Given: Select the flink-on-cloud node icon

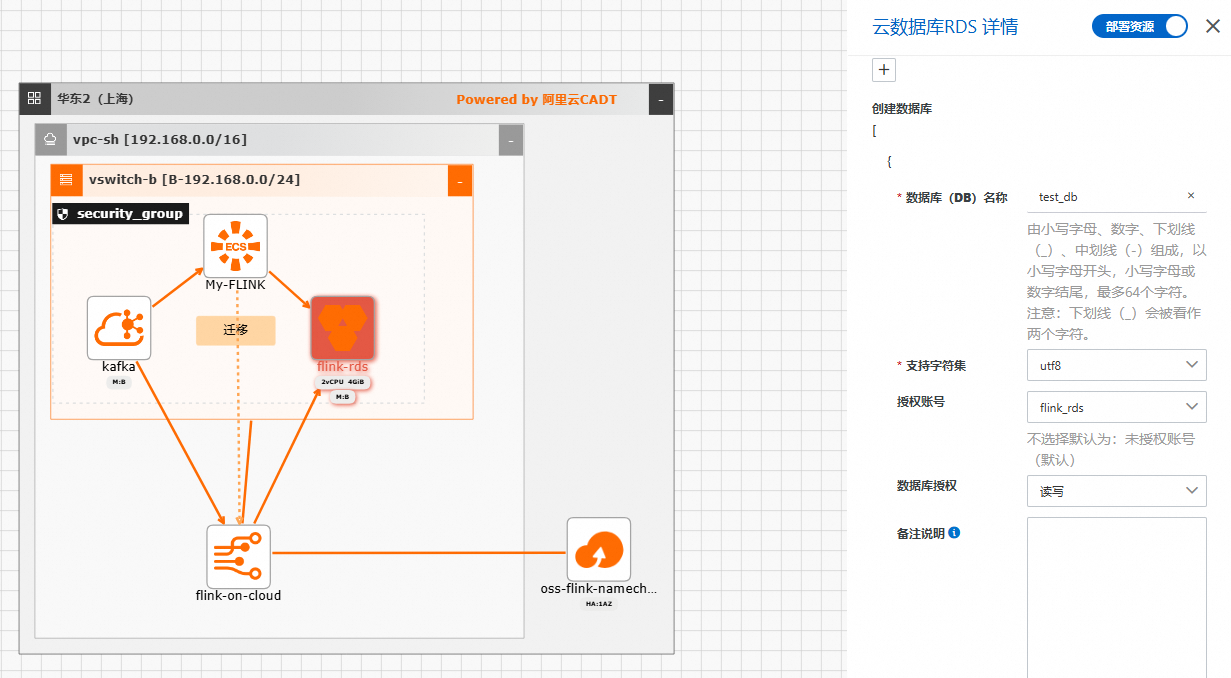Looking at the screenshot, I should 239,557.
